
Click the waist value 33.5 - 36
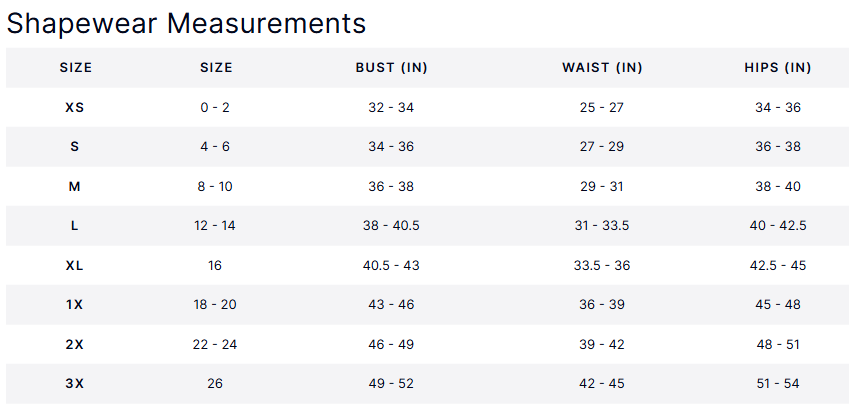coord(602,266)
